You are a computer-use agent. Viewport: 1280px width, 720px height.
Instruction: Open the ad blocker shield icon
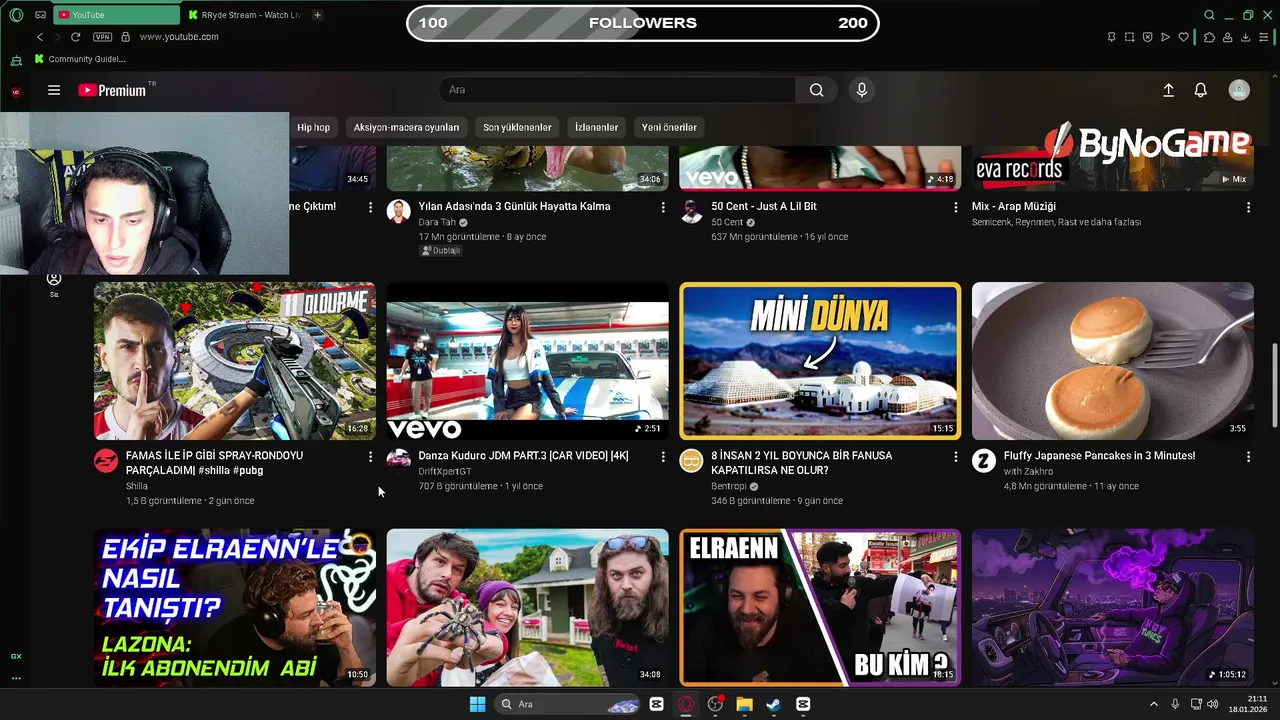(x=1147, y=37)
